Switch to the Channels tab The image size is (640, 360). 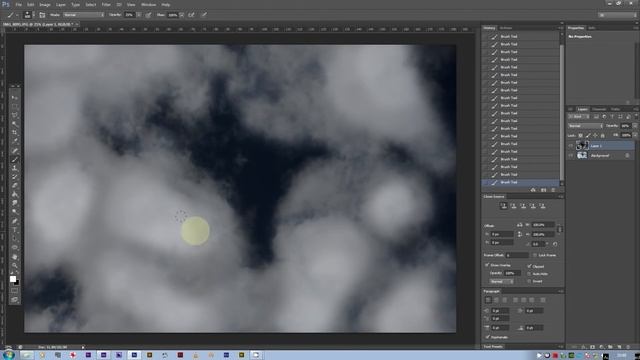pos(599,109)
